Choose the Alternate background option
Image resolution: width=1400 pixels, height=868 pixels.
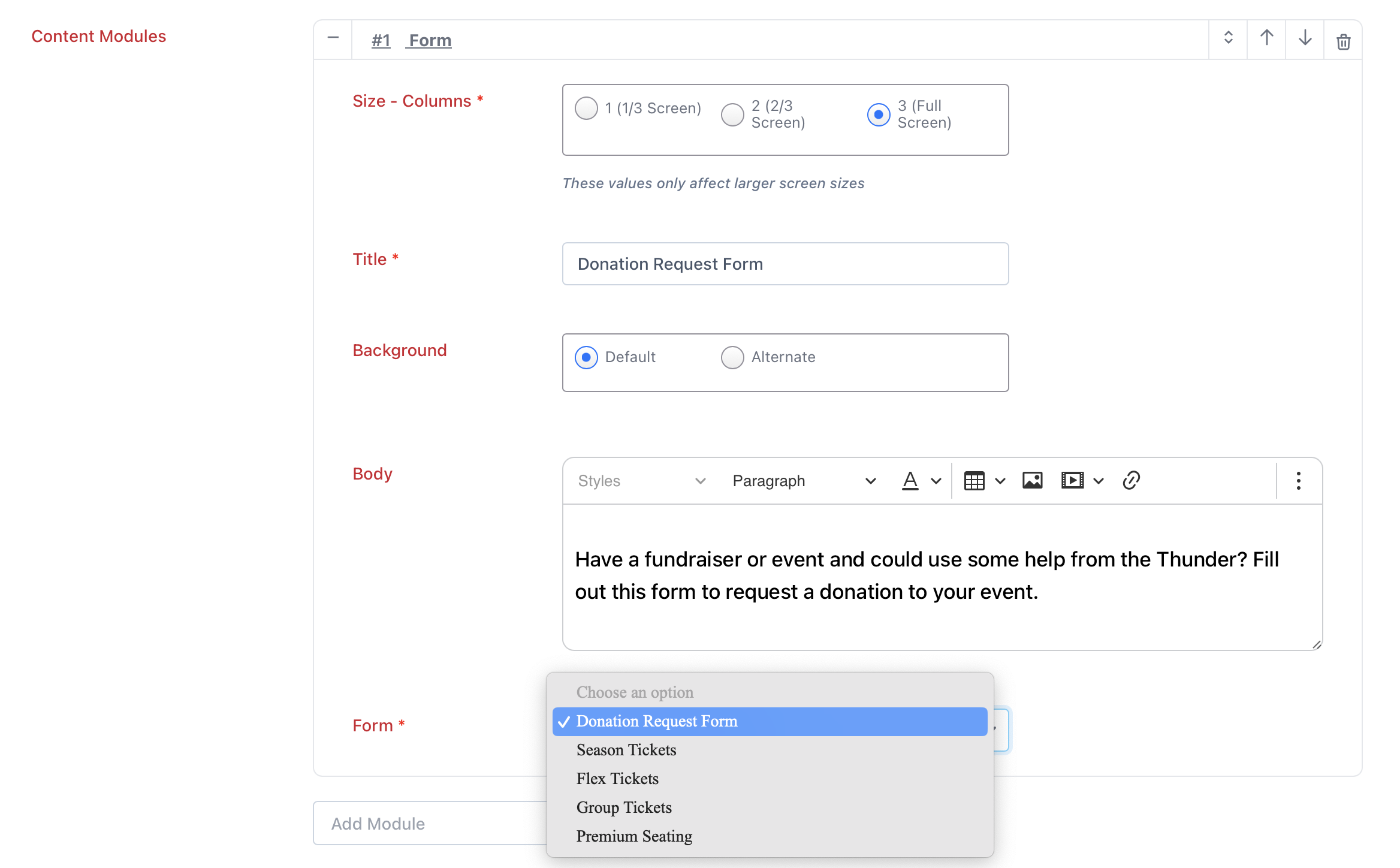732,357
